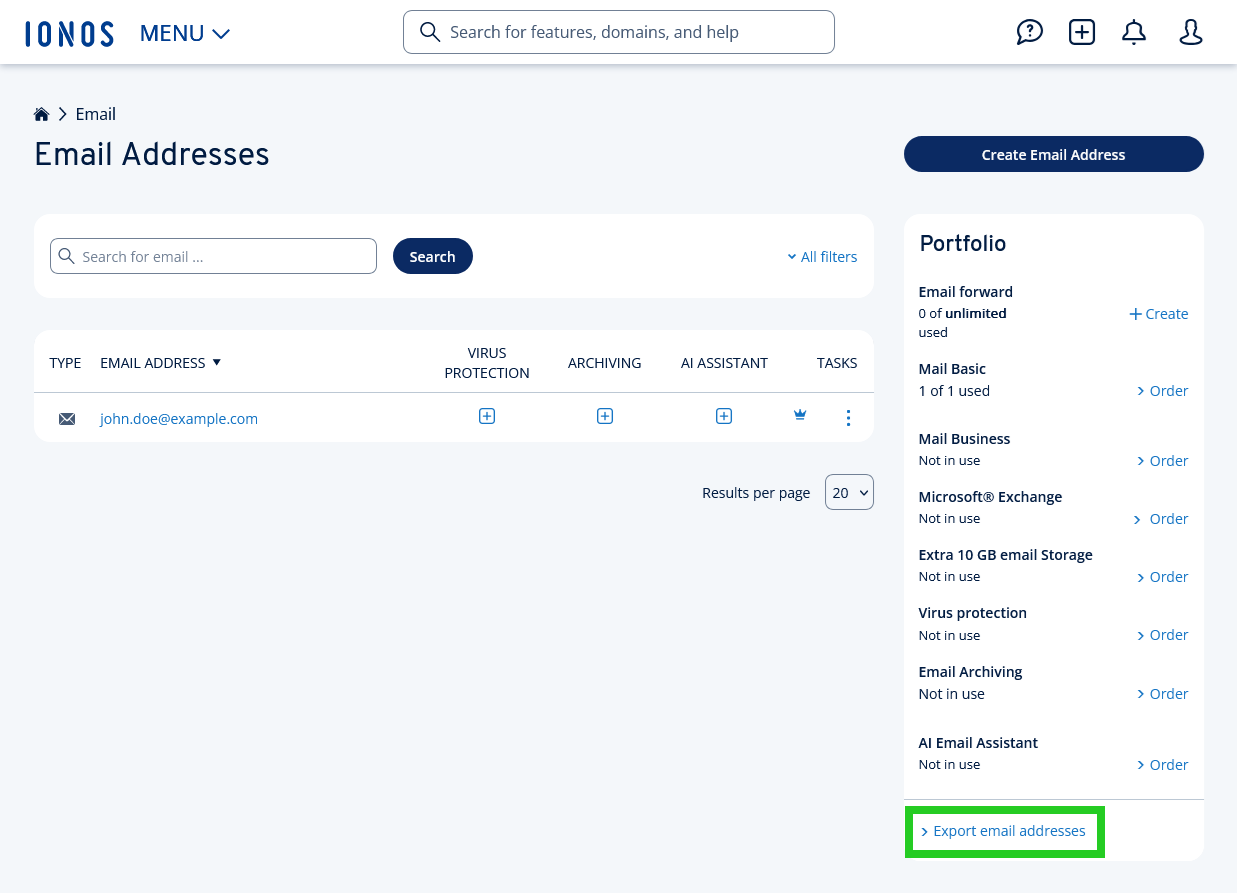Open the three-dot tasks menu
This screenshot has width=1237, height=893.
point(848,418)
